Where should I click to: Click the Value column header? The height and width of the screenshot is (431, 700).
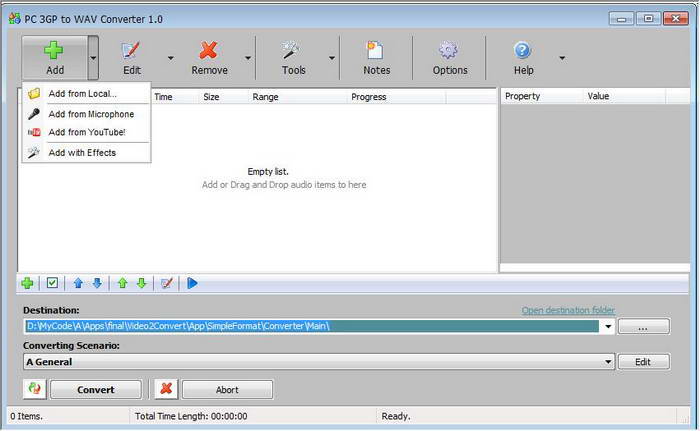(624, 96)
